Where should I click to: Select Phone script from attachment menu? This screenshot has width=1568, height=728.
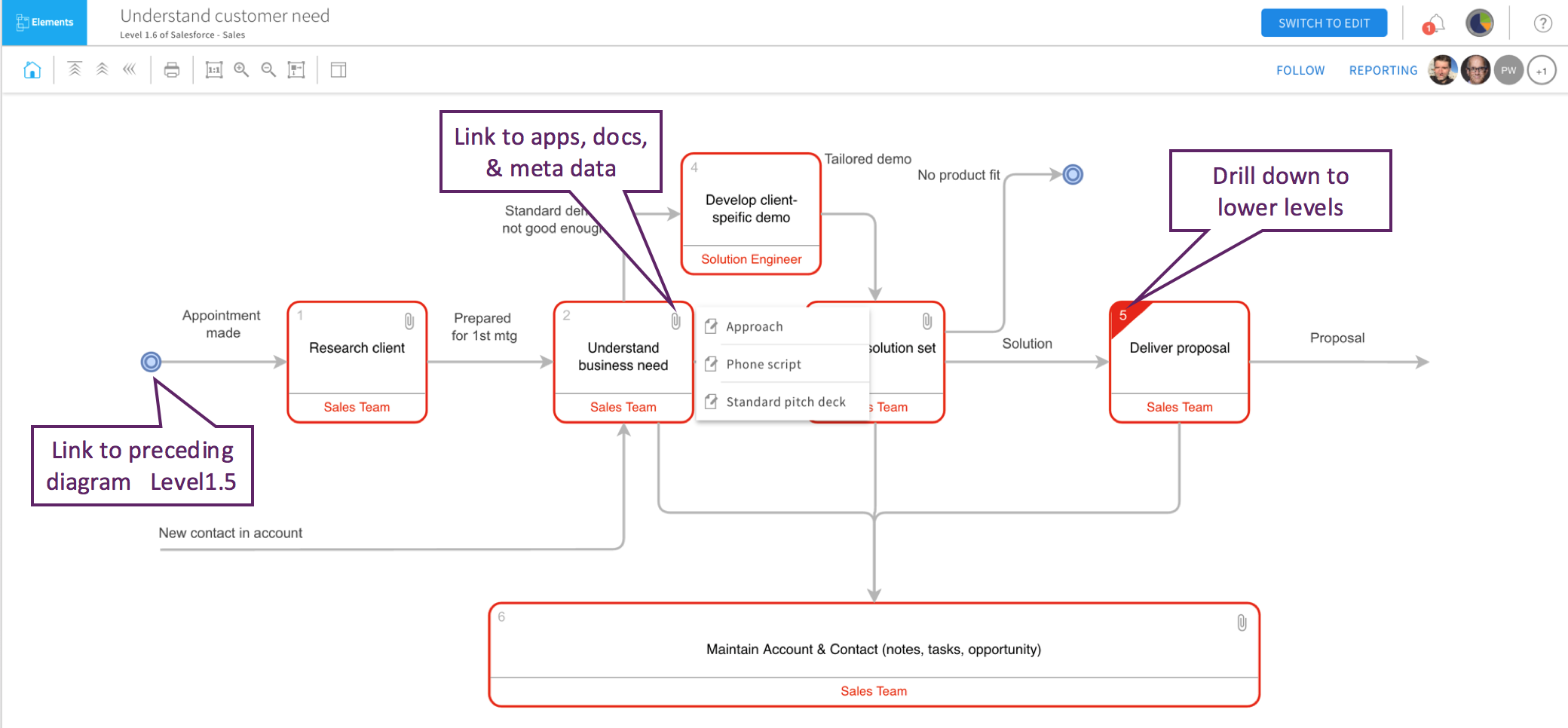tap(763, 365)
